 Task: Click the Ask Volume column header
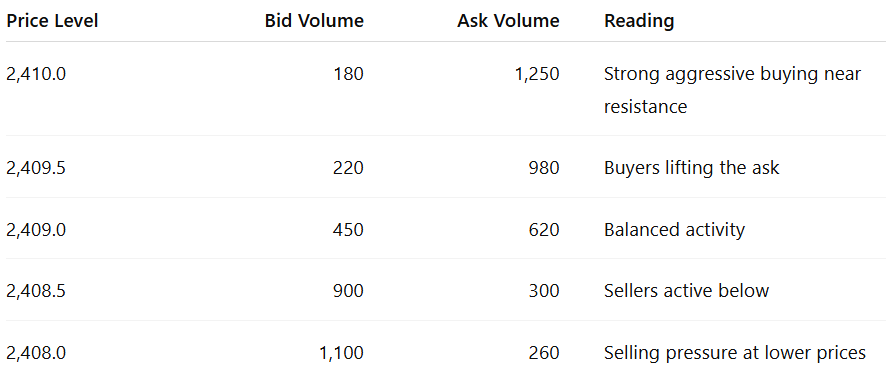point(508,21)
